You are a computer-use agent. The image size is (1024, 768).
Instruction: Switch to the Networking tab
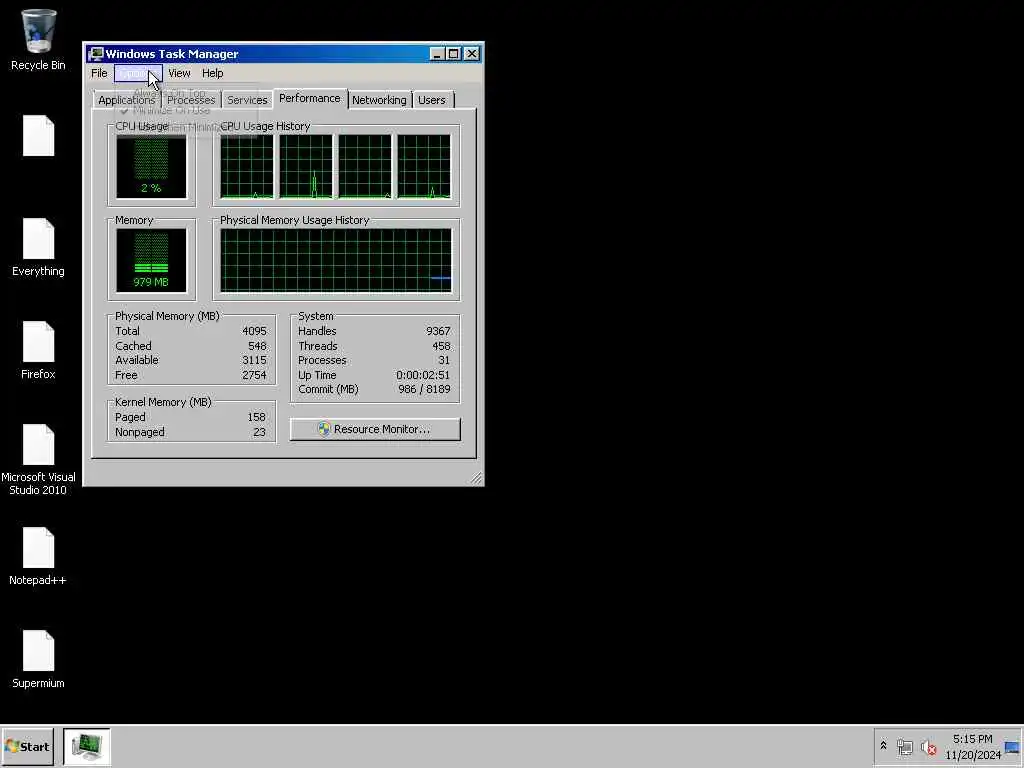click(x=379, y=100)
